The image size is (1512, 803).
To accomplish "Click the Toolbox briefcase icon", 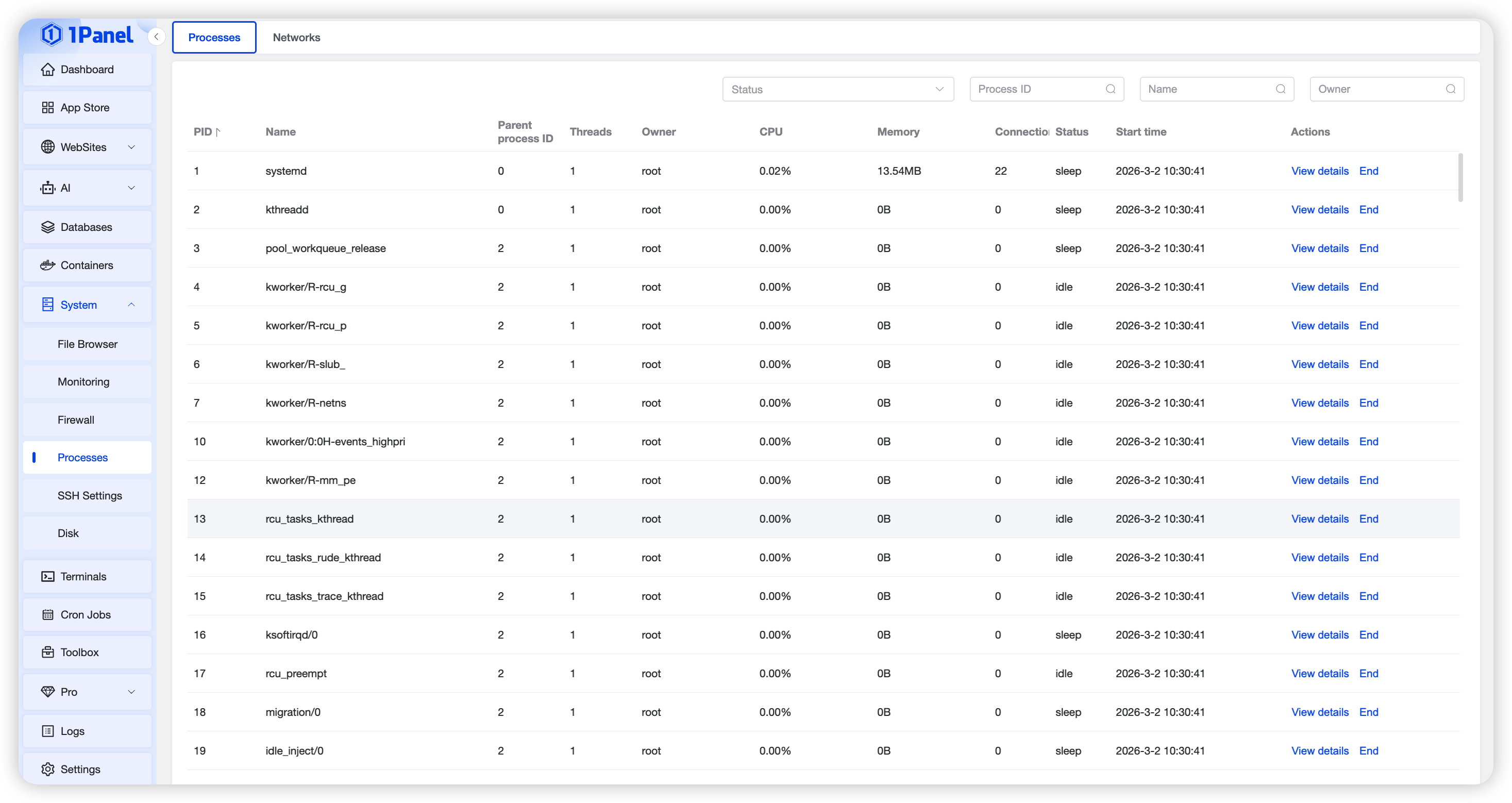I will tap(47, 652).
